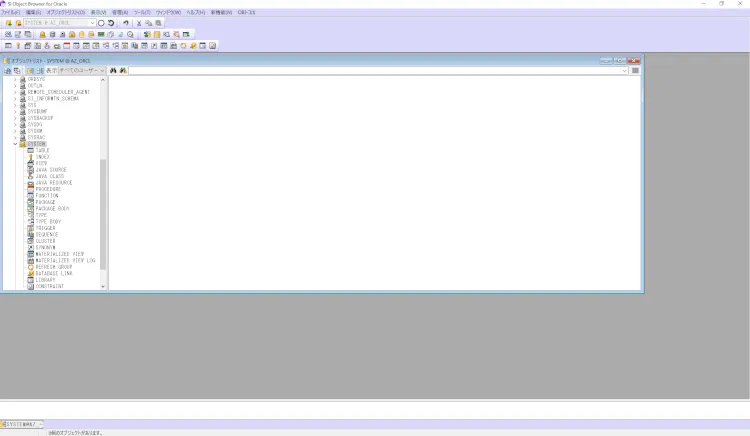Click the second binoculars find-next icon
The width and height of the screenshot is (750, 436).
pyautogui.click(x=123, y=70)
